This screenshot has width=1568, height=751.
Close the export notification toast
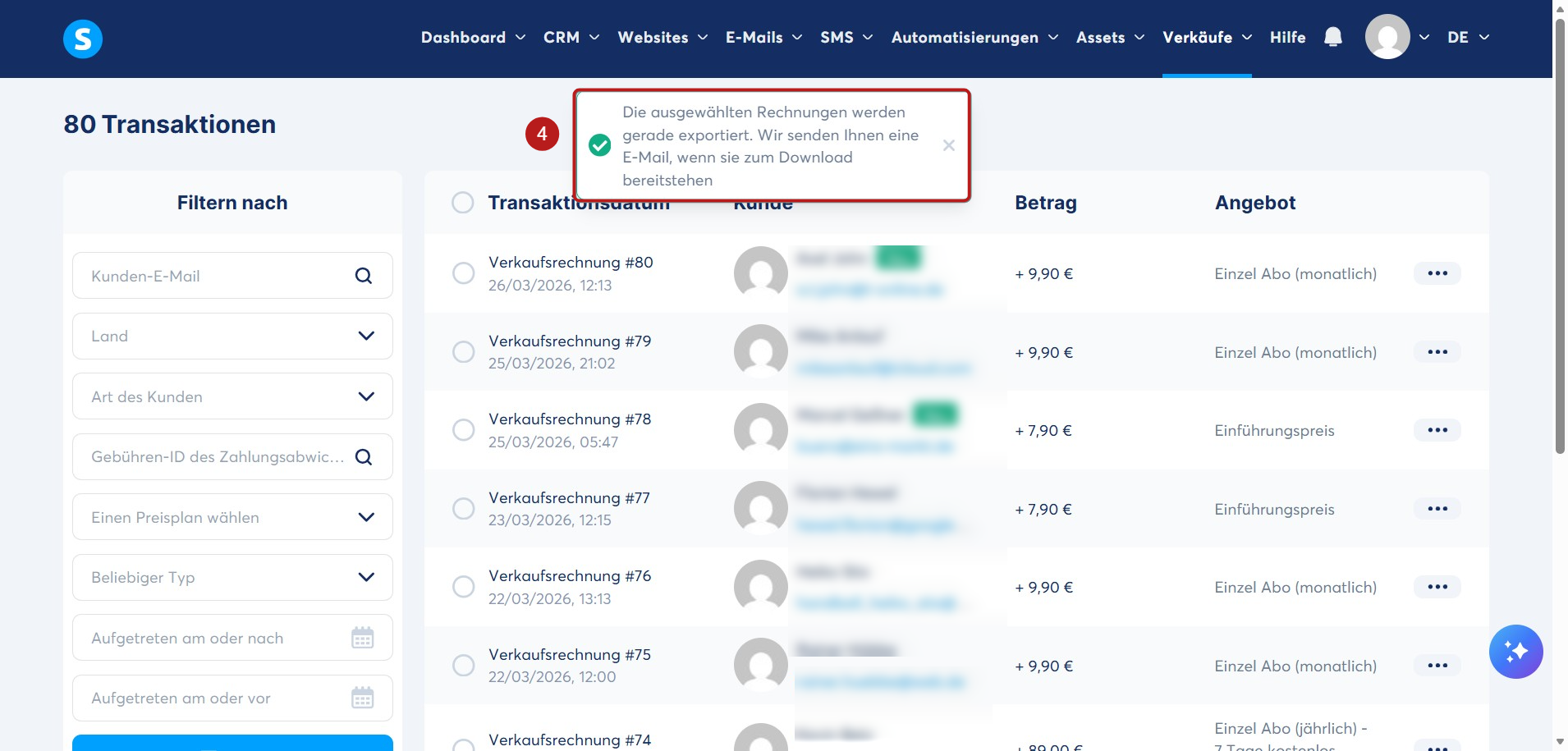coord(948,145)
